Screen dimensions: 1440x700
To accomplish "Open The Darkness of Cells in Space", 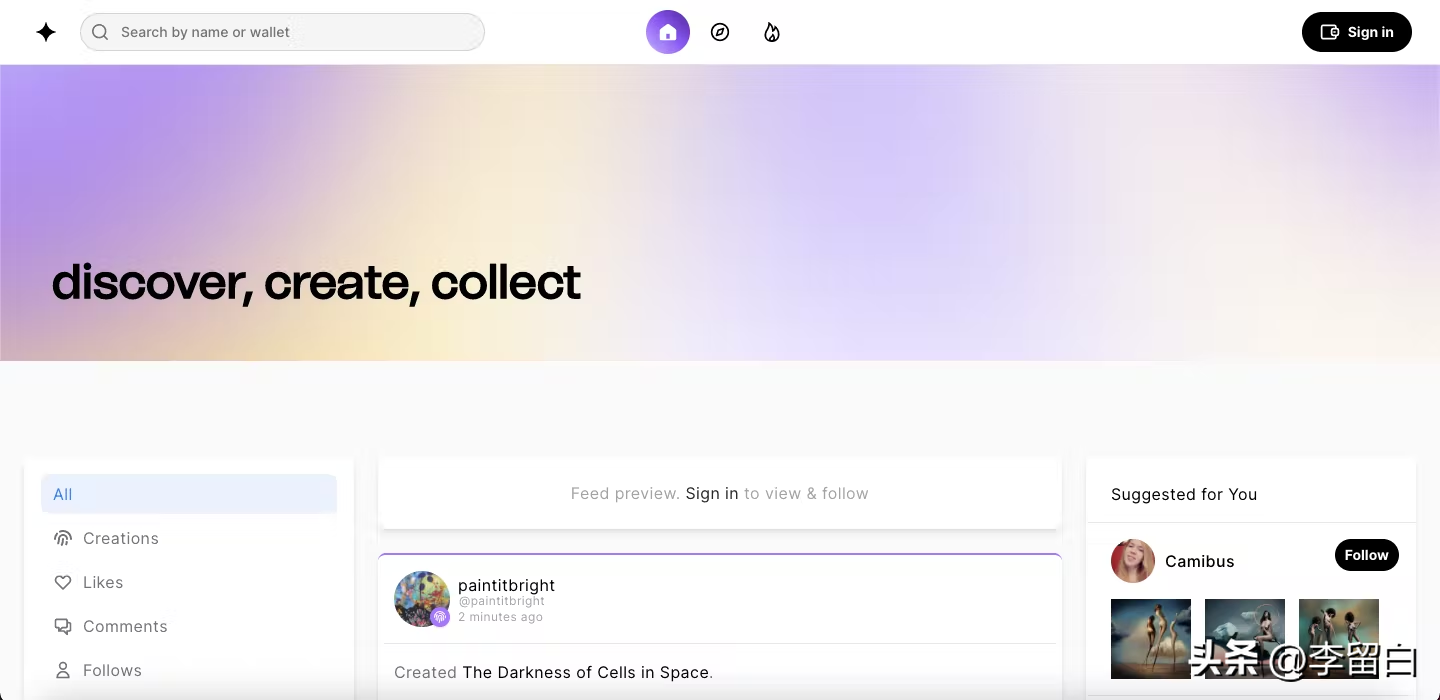I will tap(585, 672).
